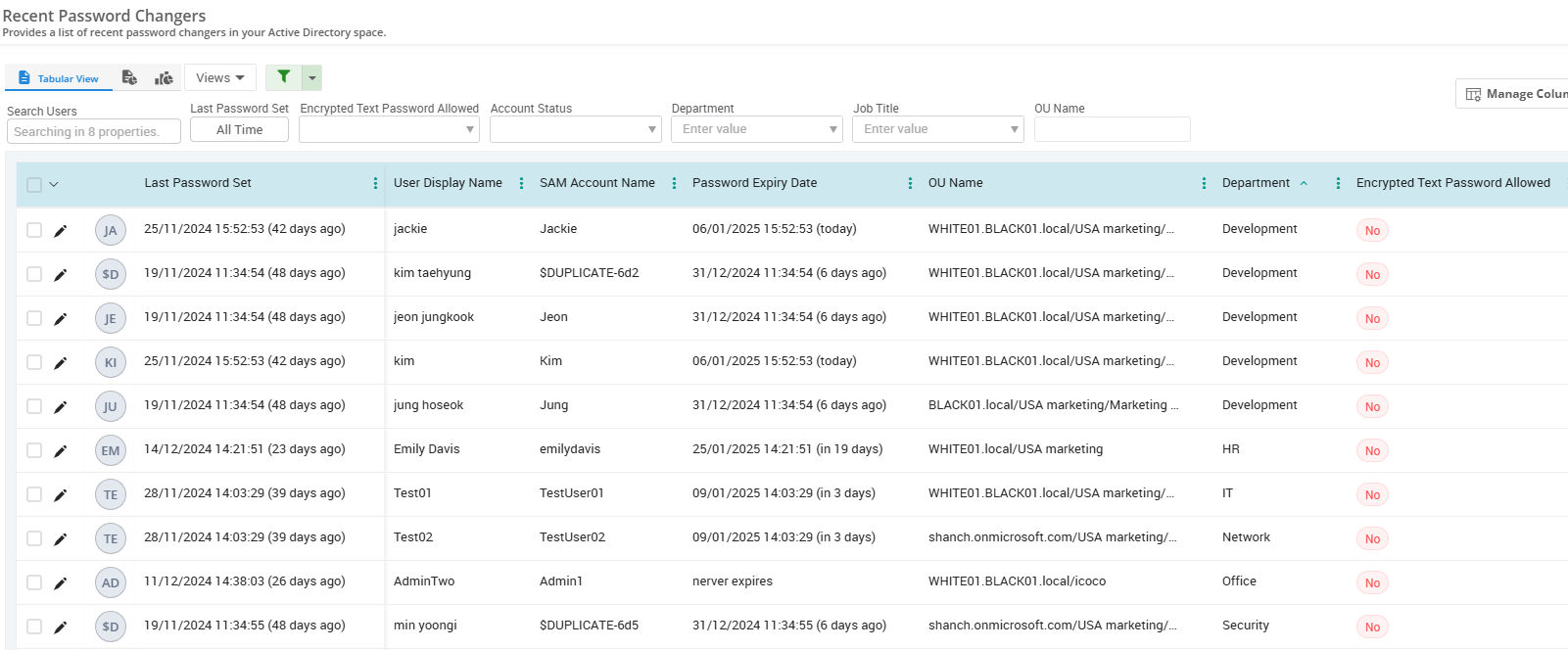Open column menu for Last Password Set
This screenshot has width=1568, height=650.
(x=375, y=183)
